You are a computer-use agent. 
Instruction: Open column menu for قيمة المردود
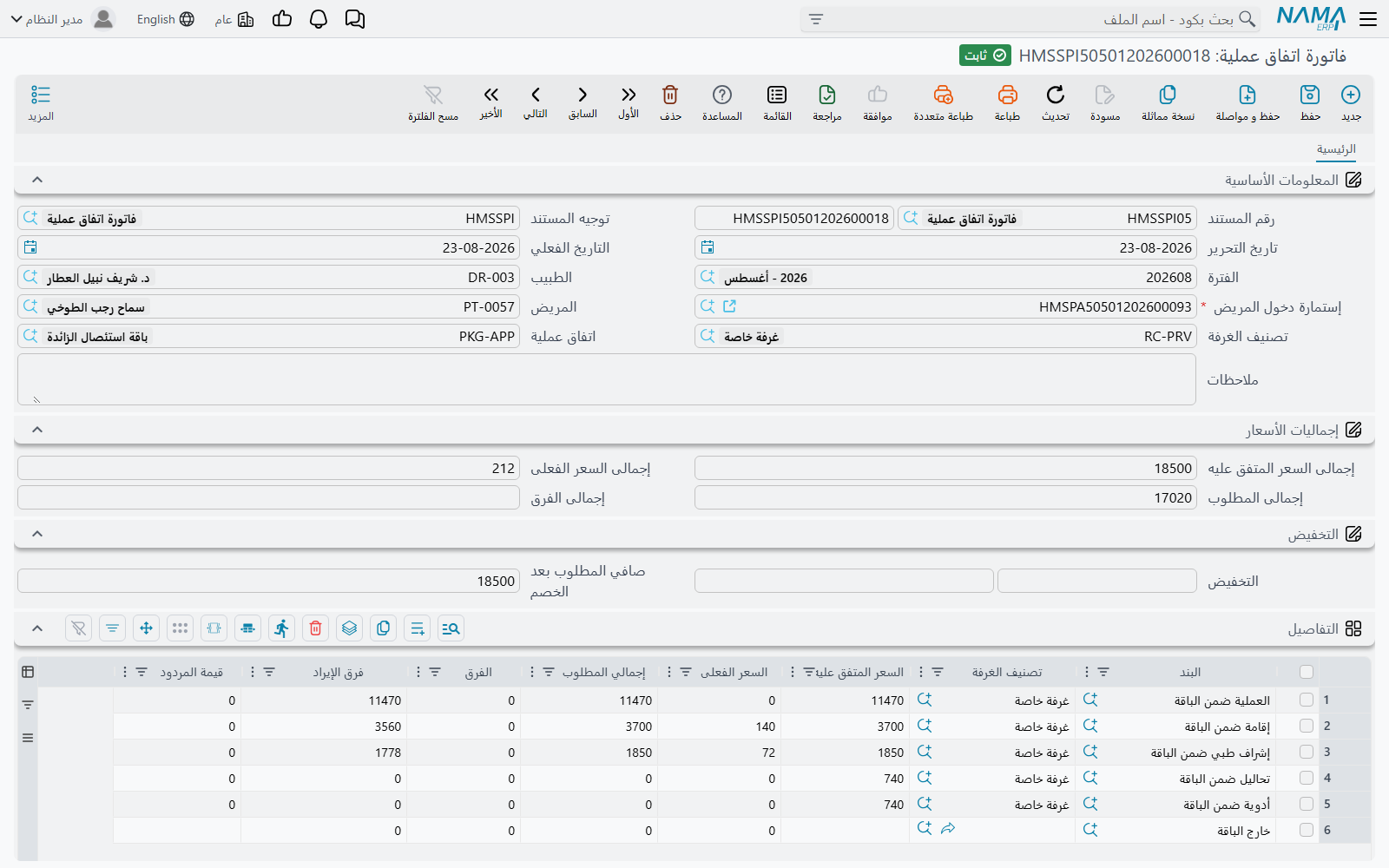click(x=125, y=672)
